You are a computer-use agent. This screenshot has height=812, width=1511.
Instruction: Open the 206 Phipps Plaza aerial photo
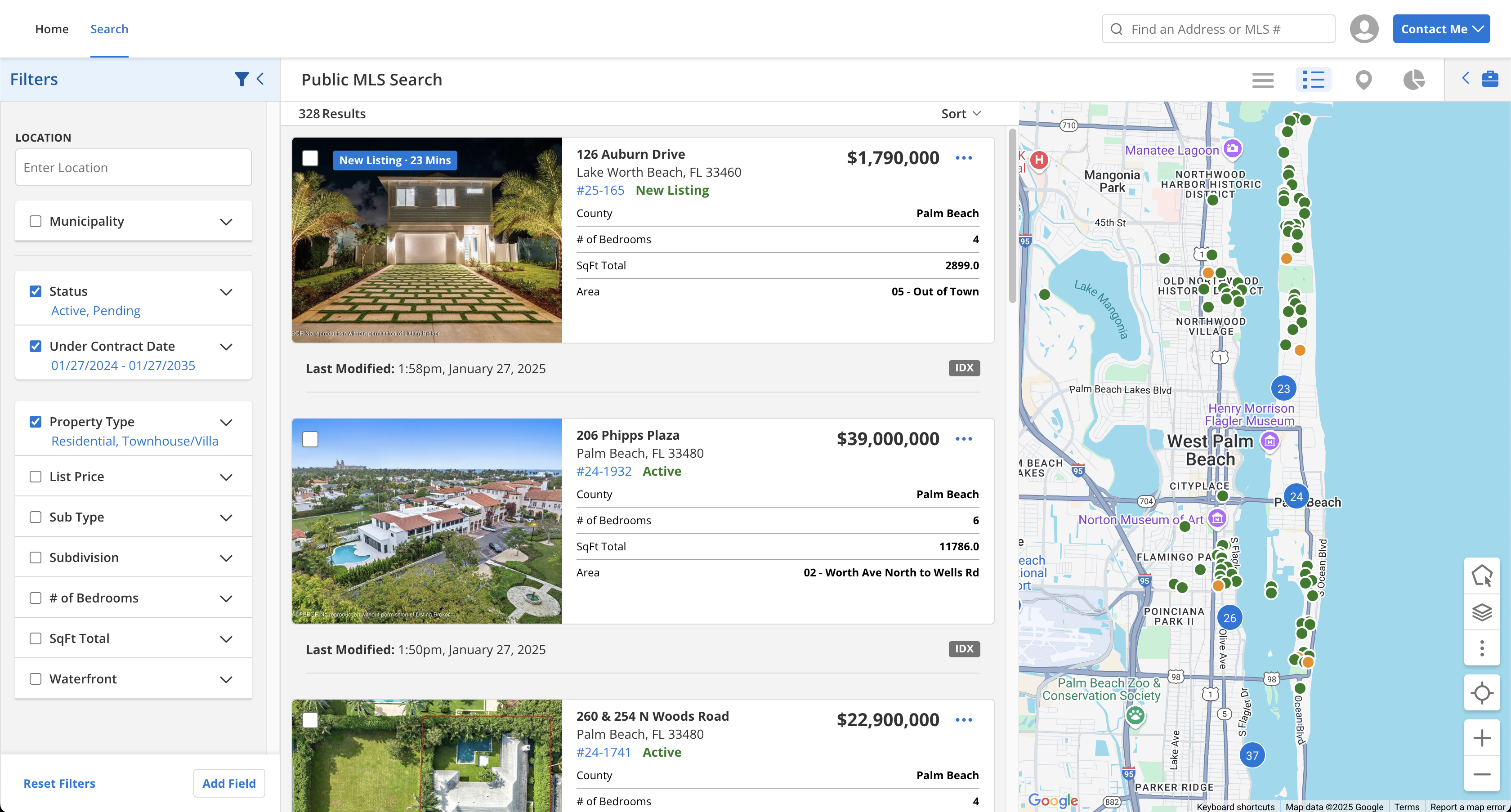427,521
